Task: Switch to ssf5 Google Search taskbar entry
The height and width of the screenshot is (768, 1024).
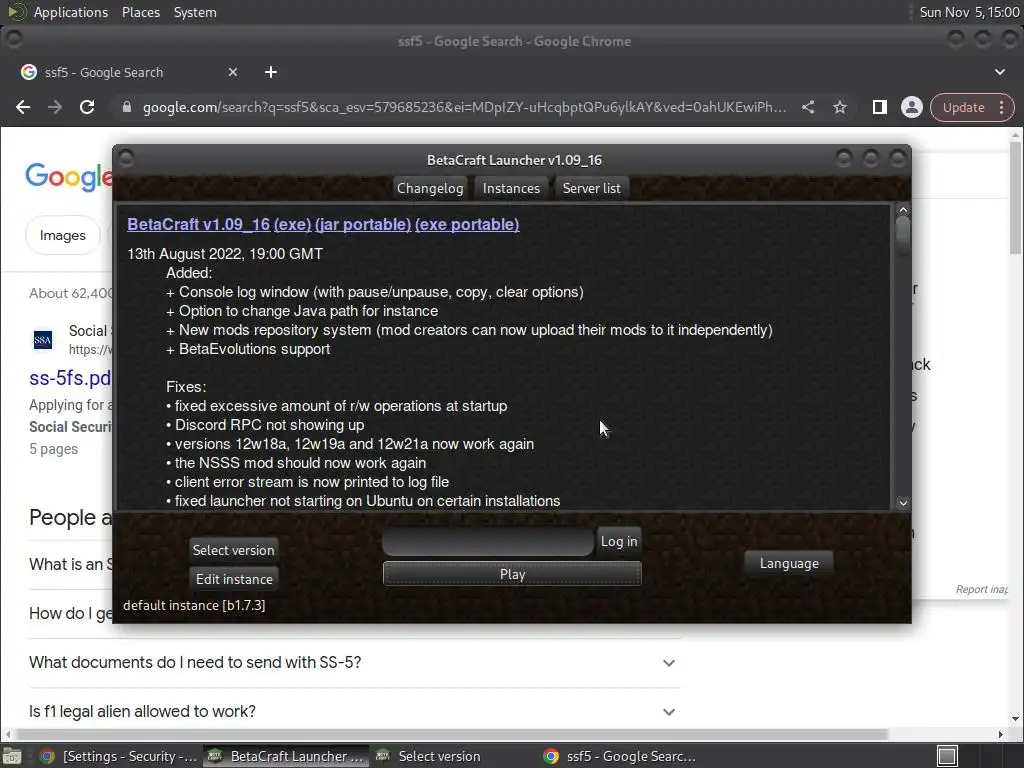Action: pyautogui.click(x=619, y=756)
